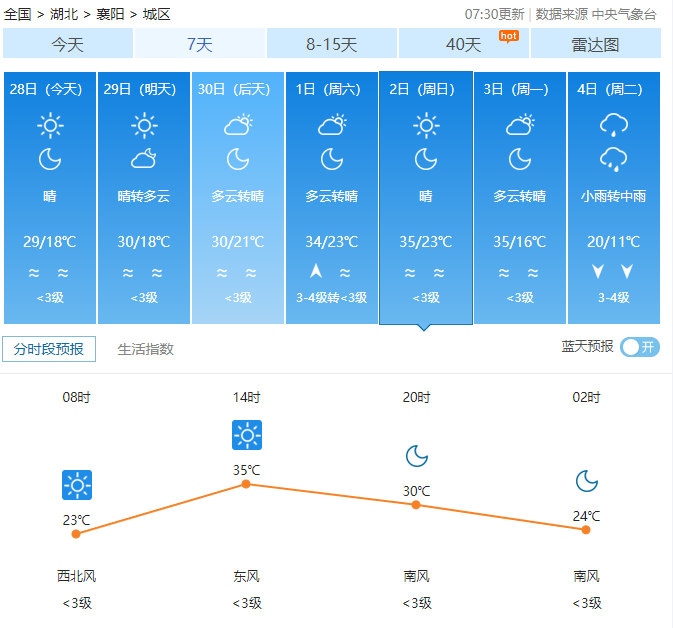Image resolution: width=673 pixels, height=628 pixels.
Task: Click the moon icon for 3日 (周一)
Action: 520,159
